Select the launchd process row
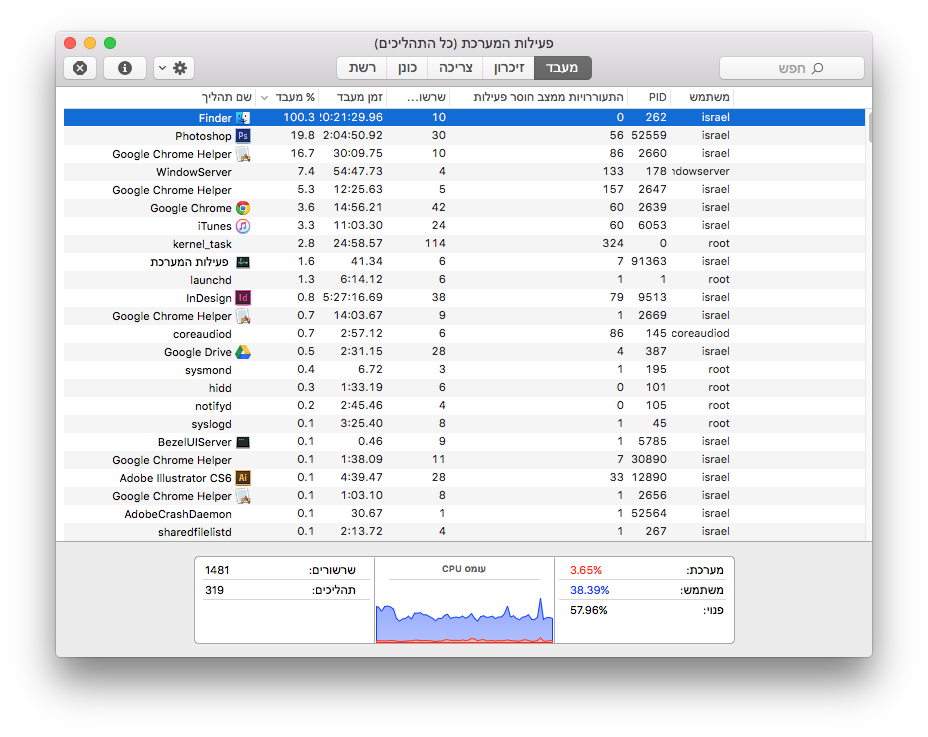 tap(464, 279)
